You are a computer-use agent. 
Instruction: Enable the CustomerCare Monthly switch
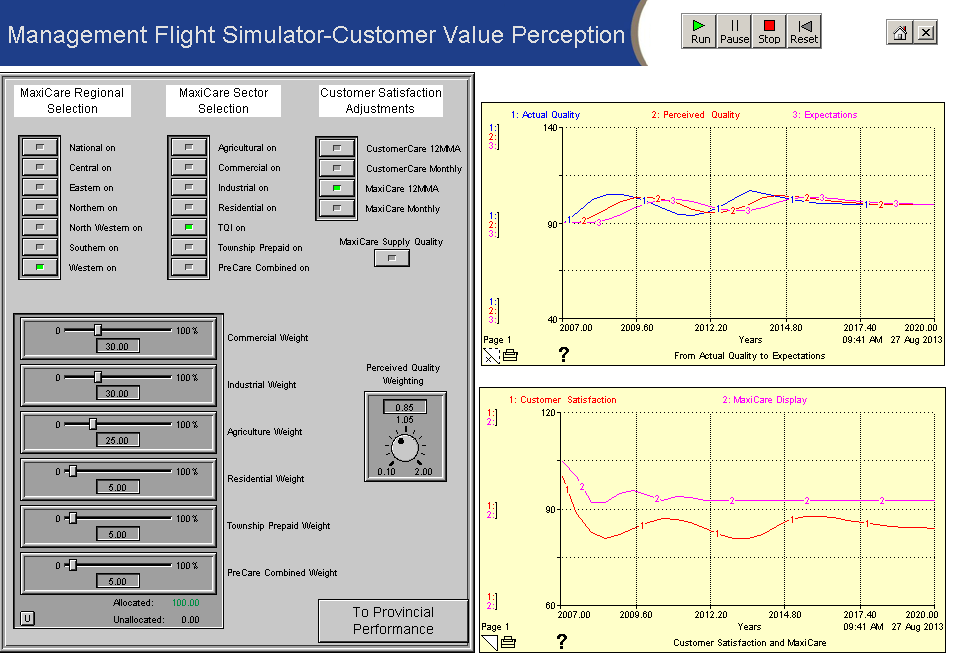click(x=336, y=168)
